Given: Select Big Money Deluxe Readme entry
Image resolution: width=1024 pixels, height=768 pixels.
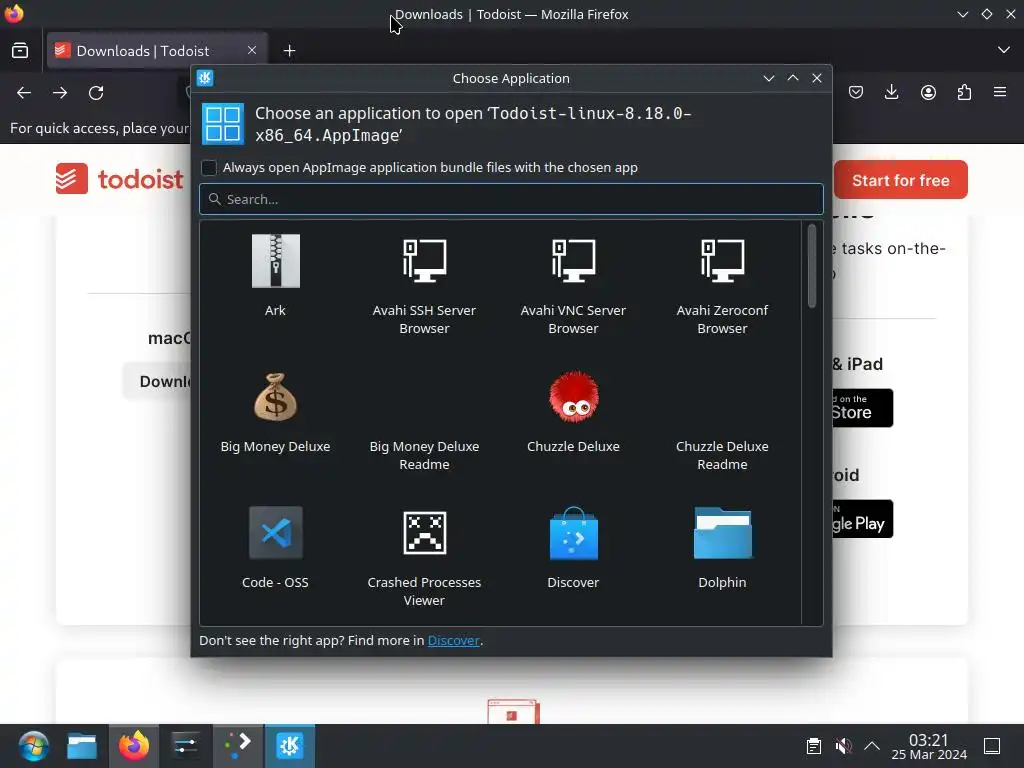Looking at the screenshot, I should pyautogui.click(x=424, y=455).
